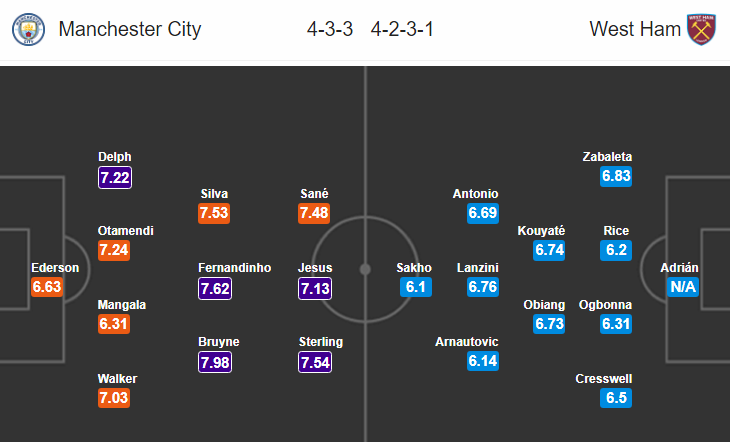Viewport: 730px width, 442px height.
Task: Open the Manchester City team name link
Action: (130, 29)
